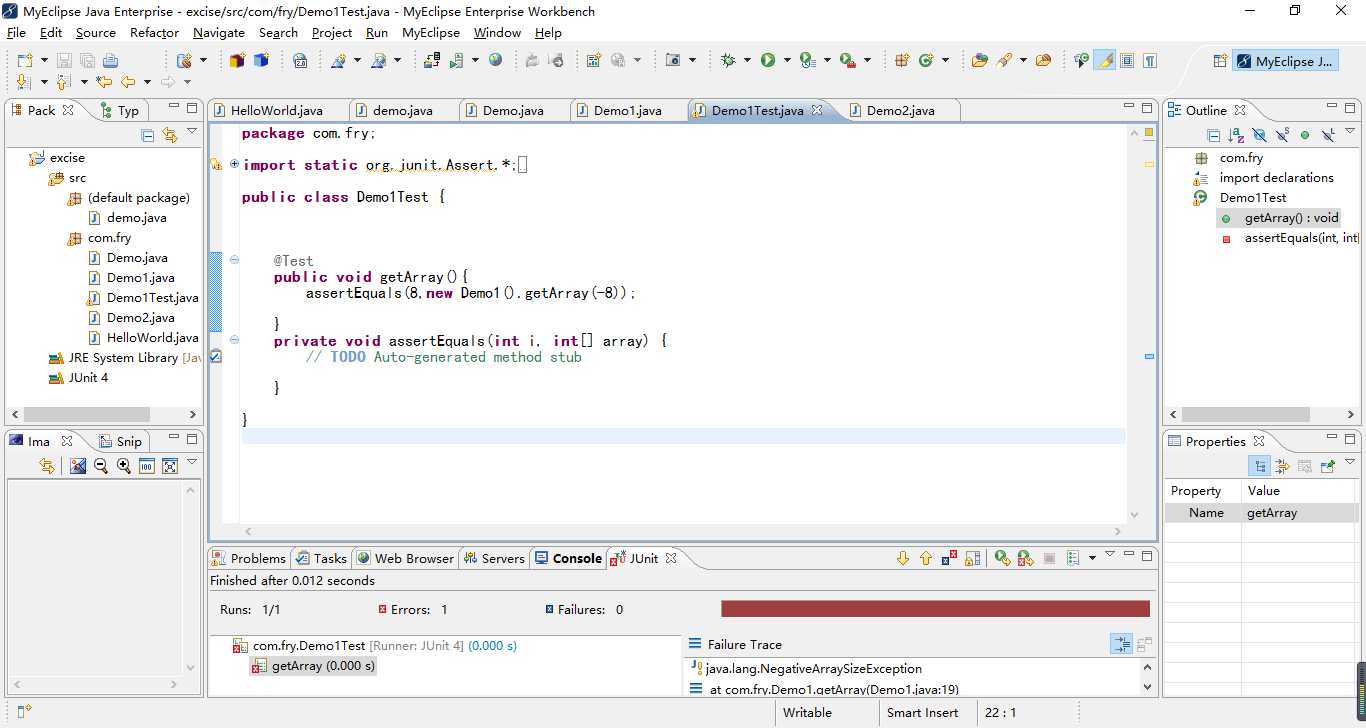Click the red JUnit progress bar

click(935, 609)
